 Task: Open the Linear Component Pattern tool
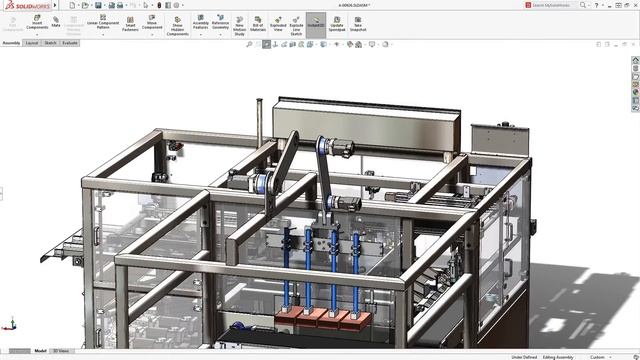click(103, 22)
